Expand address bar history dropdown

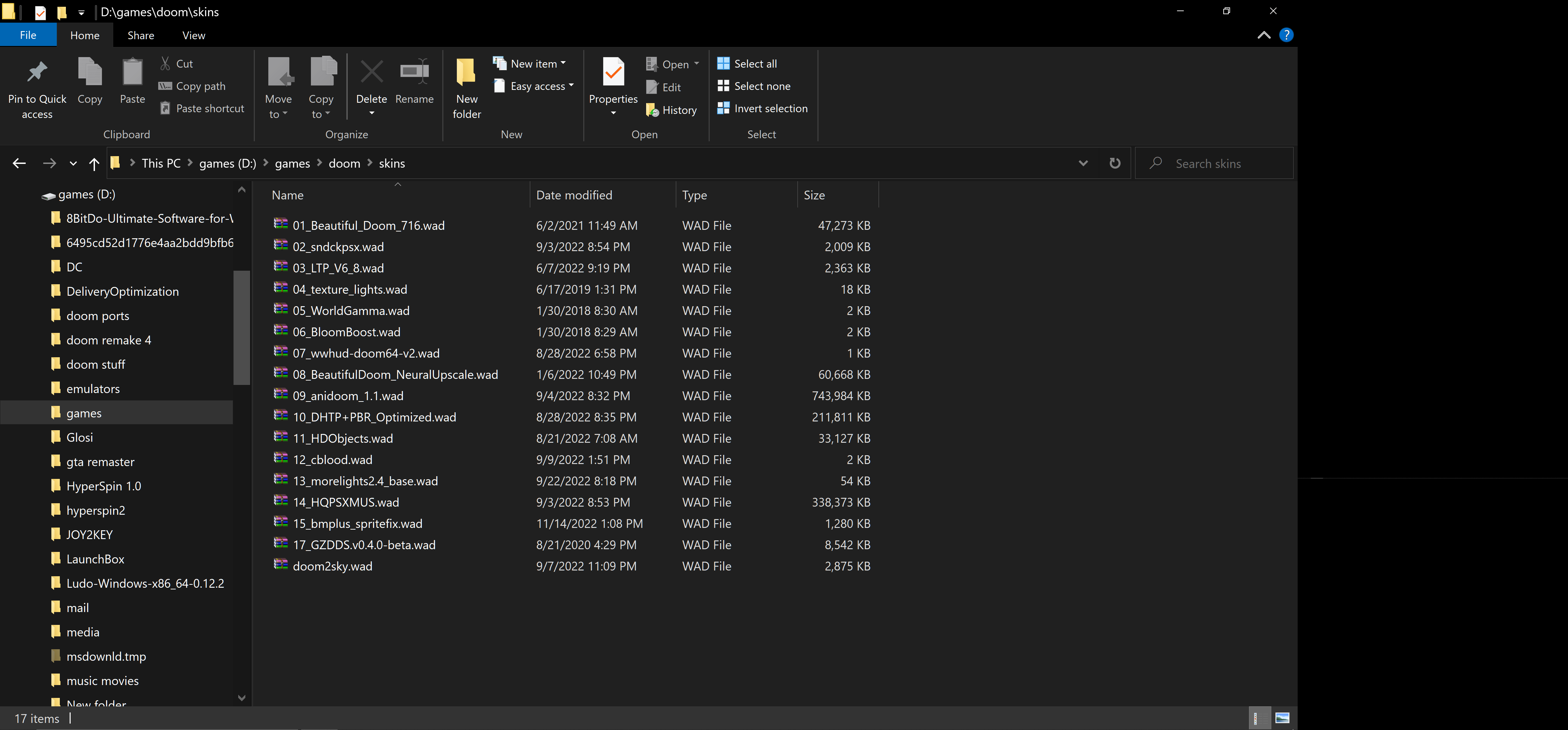pyautogui.click(x=1083, y=163)
